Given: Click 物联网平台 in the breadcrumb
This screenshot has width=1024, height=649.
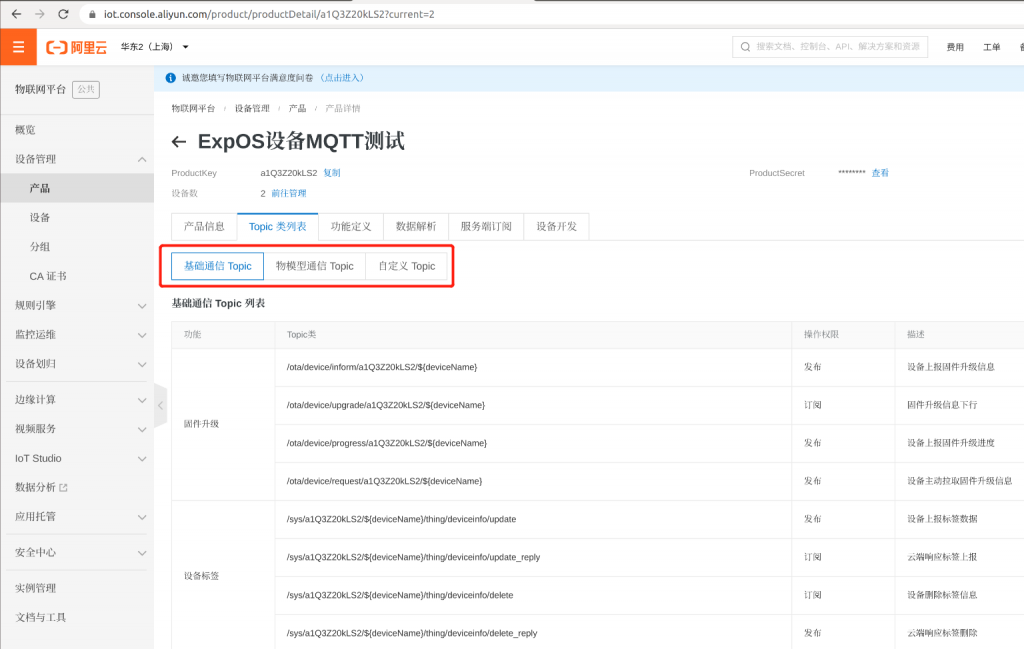Looking at the screenshot, I should (193, 108).
